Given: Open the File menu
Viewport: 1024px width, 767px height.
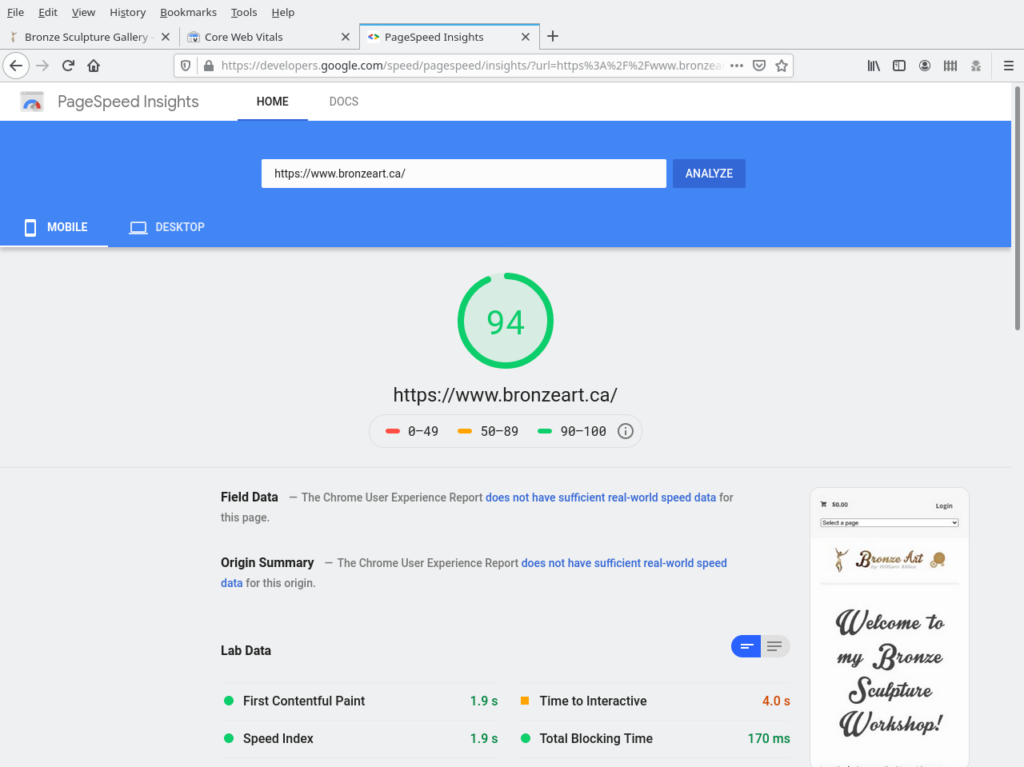Looking at the screenshot, I should pos(15,12).
